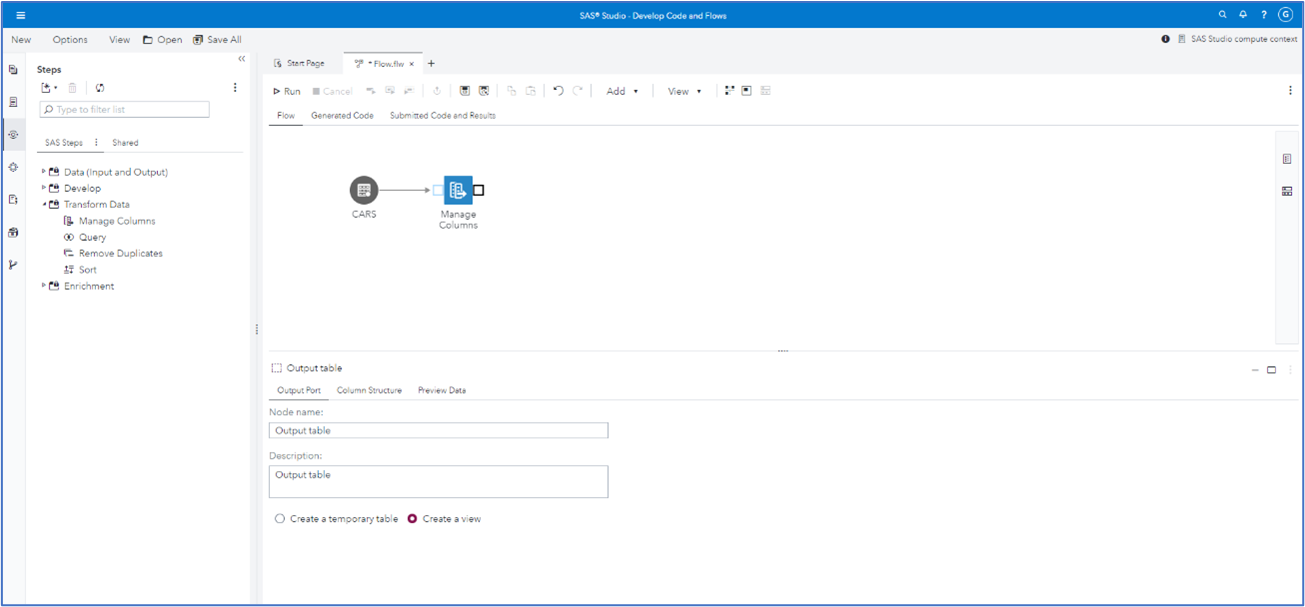Click the Run button
Viewport: 1305px width, 607px height.
[288, 90]
